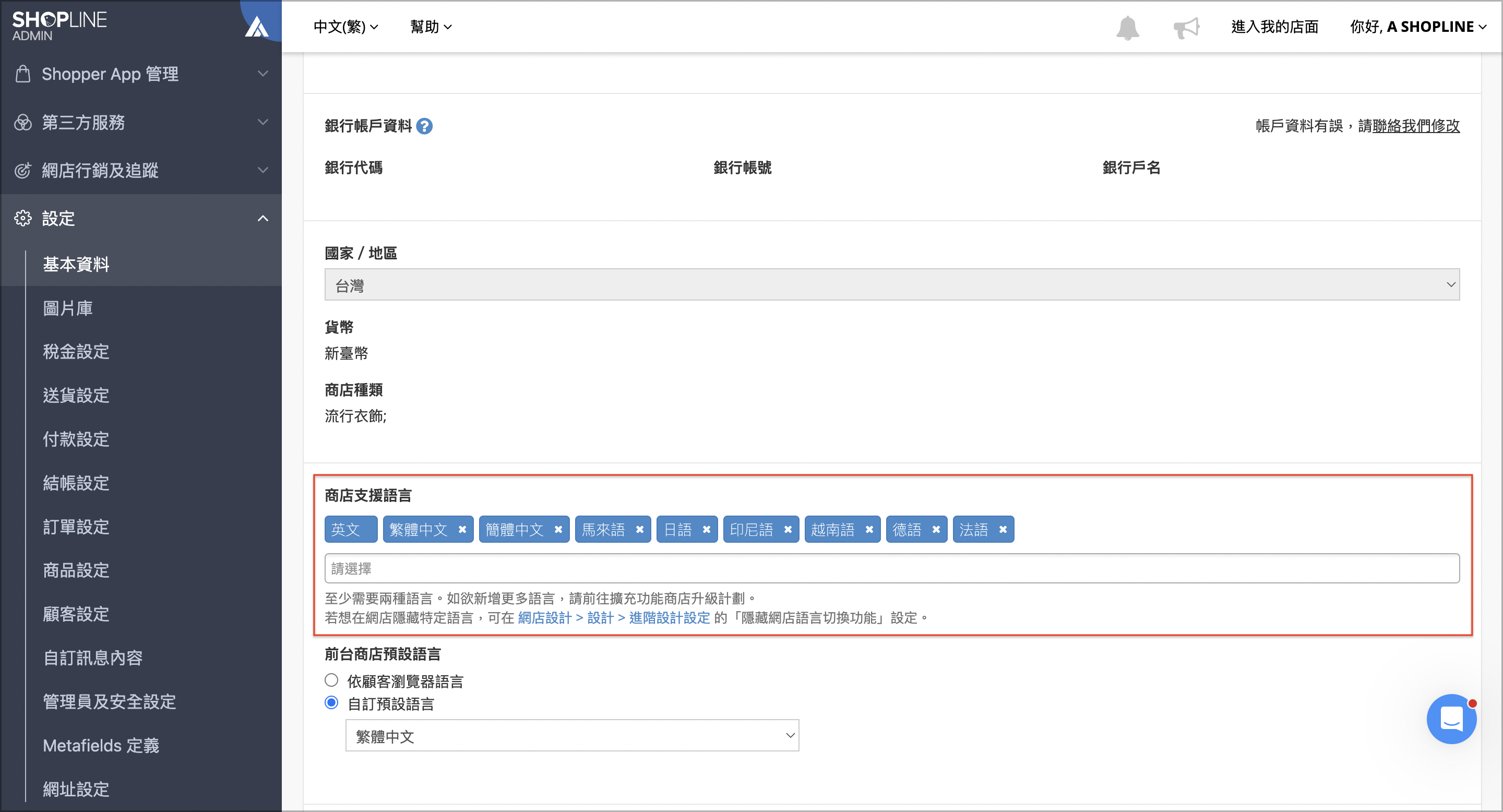Viewport: 1503px width, 812px height.
Task: Open 訂單設定 in sidebar
Action: (76, 527)
